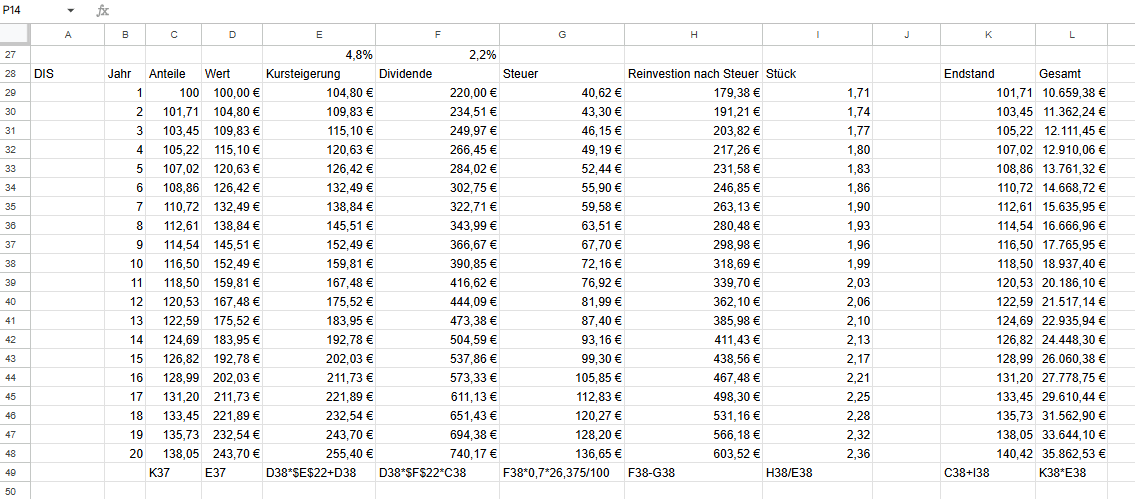
Task: Click the DIS cell
Action: pyautogui.click(x=67, y=74)
